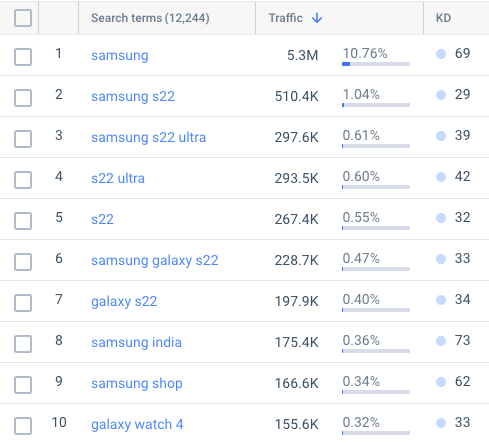
Task: Tick the checkbox for 'samsung shop'
Action: point(23,385)
